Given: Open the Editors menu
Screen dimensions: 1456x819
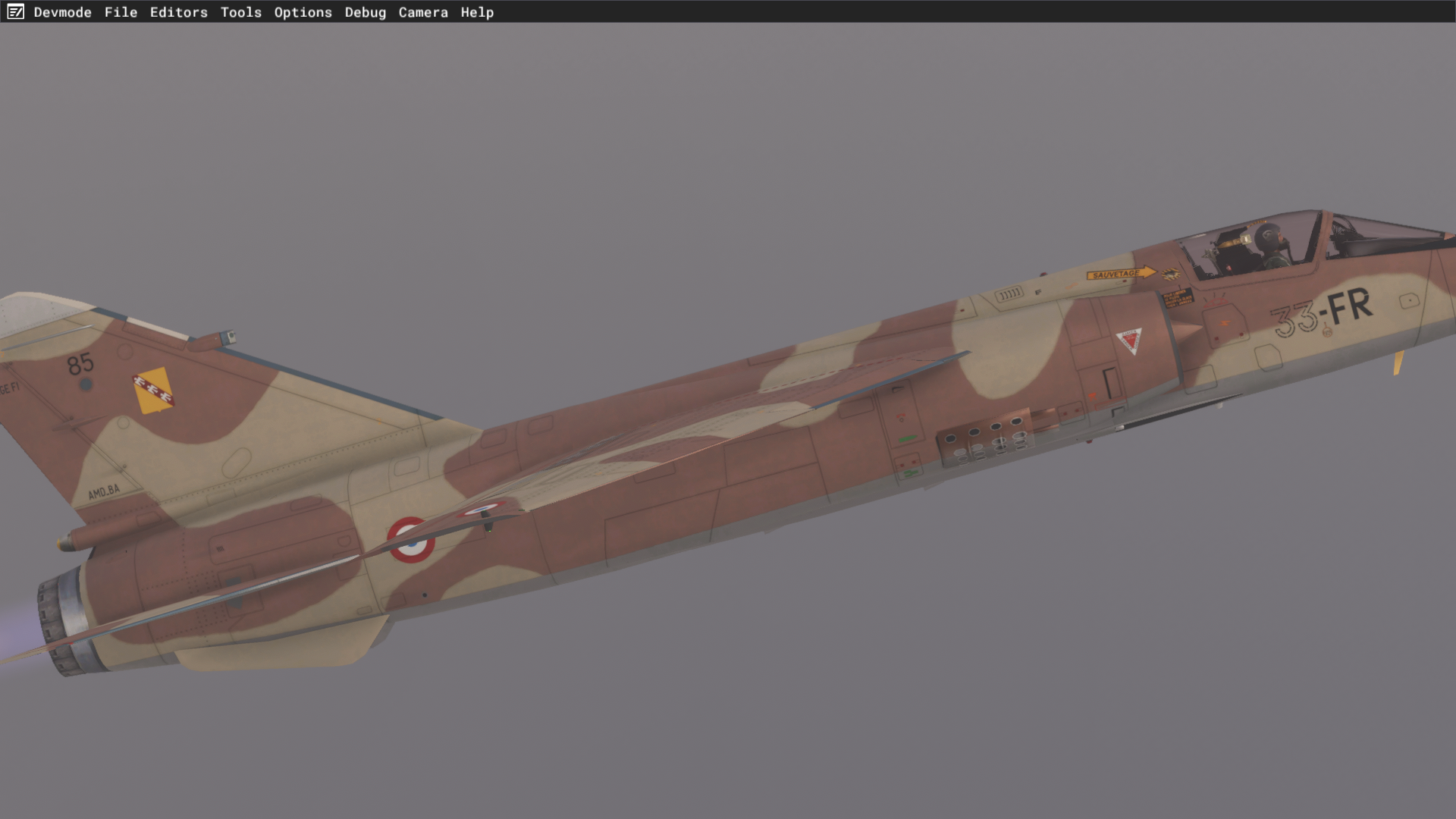Looking at the screenshot, I should [x=178, y=12].
